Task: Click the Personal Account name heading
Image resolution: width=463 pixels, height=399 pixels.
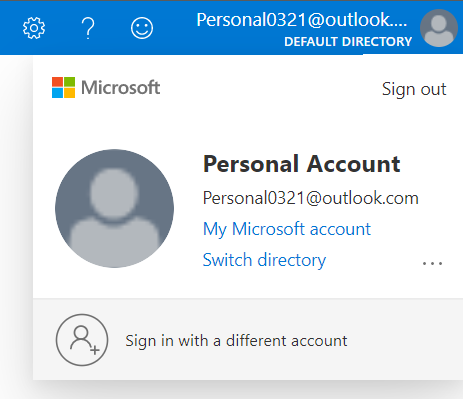Action: (x=302, y=164)
